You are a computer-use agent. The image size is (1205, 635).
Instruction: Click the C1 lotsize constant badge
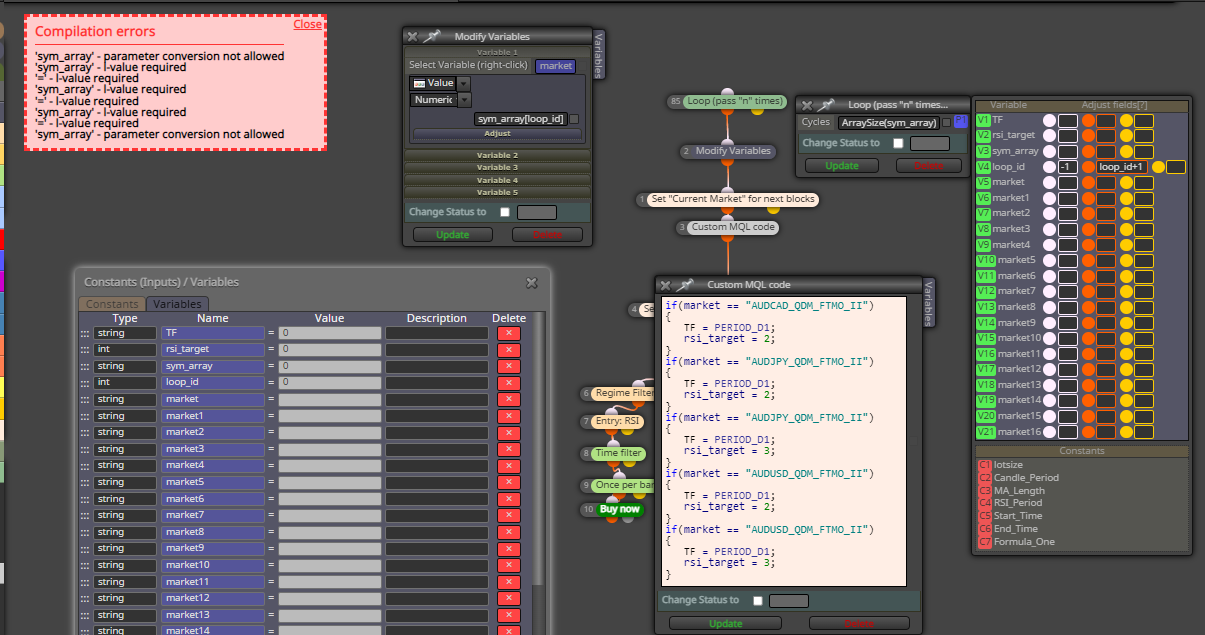[984, 465]
